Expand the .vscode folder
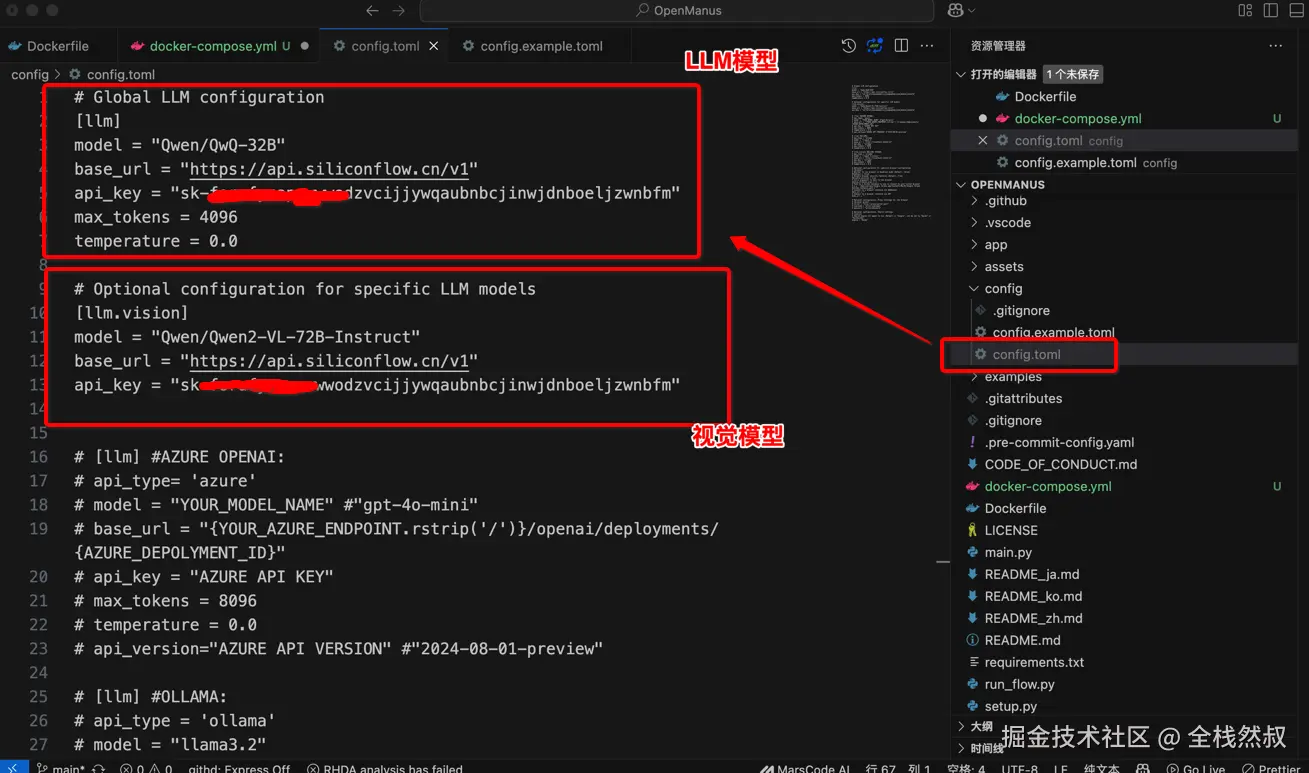 click(x=1007, y=223)
